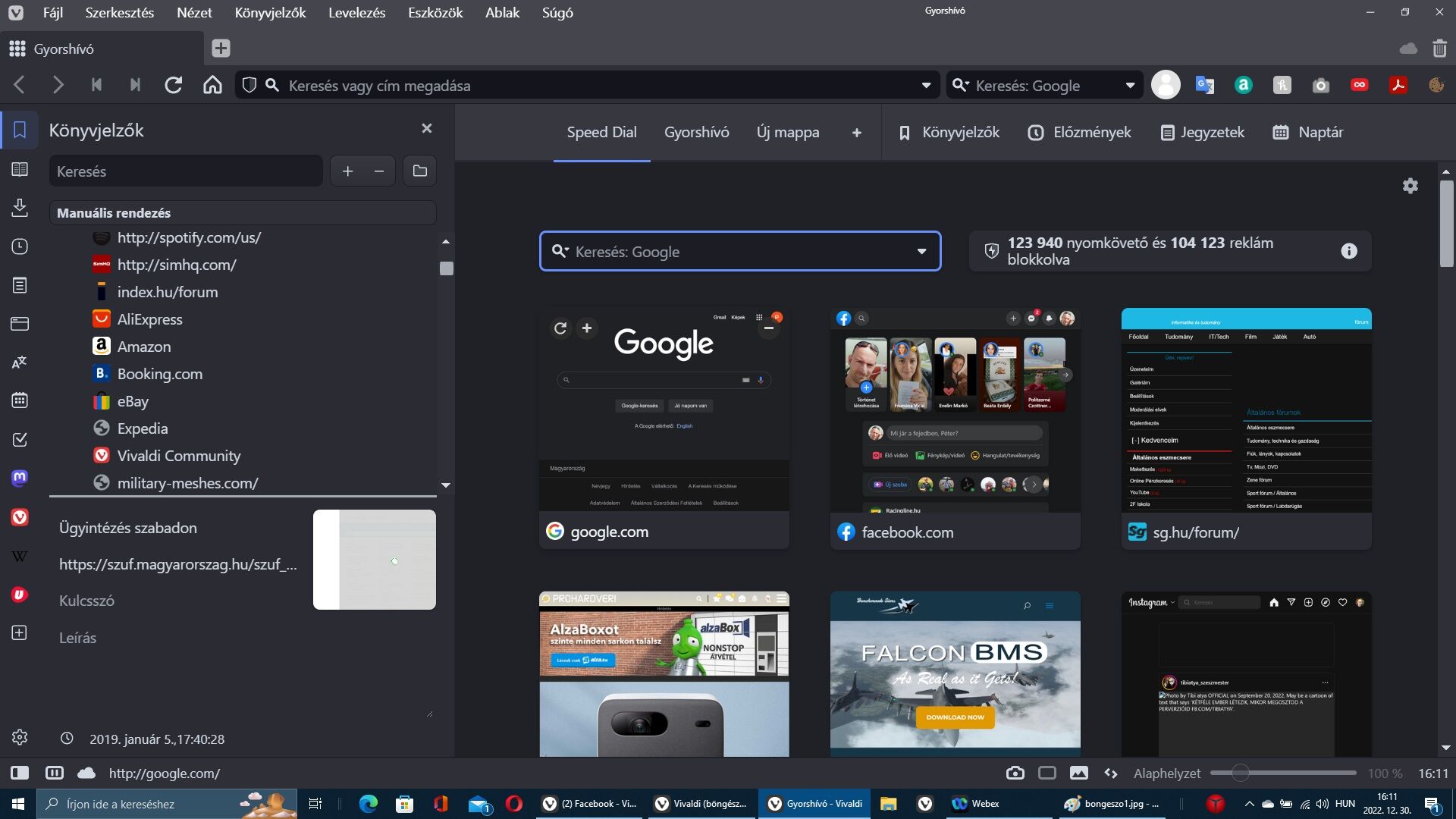Click the capture page camera icon
Viewport: 1456px width, 819px height.
pyautogui.click(x=1015, y=773)
